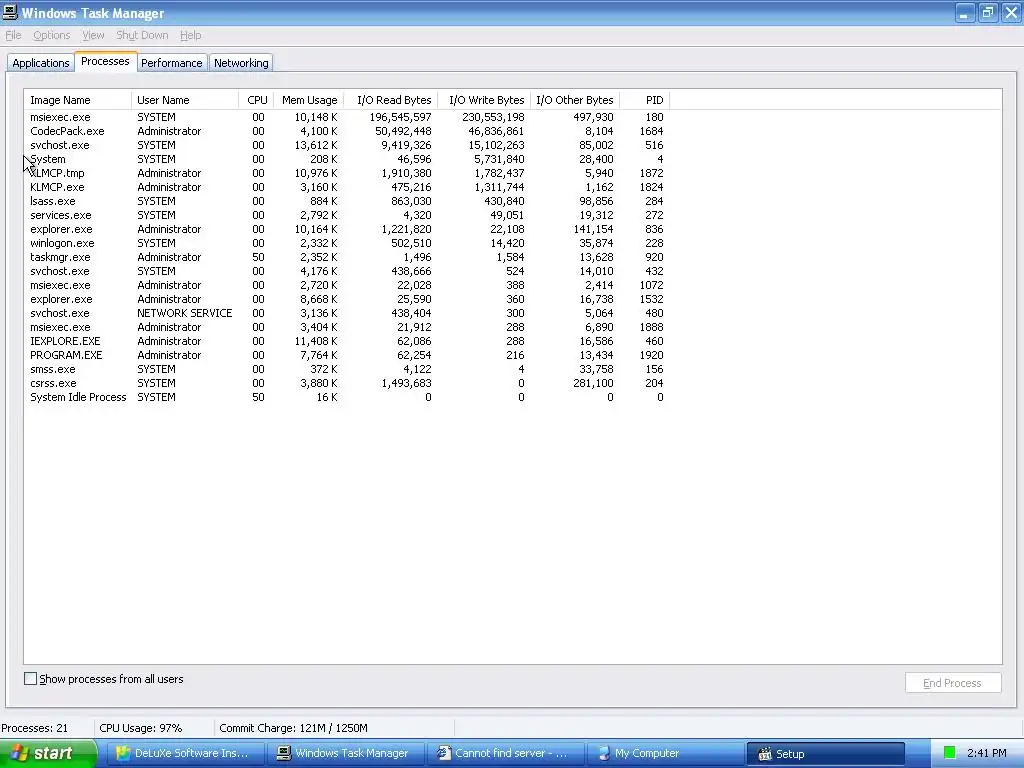Click the 2:41 PM system clock
Screen dimensions: 1024x768
click(987, 753)
